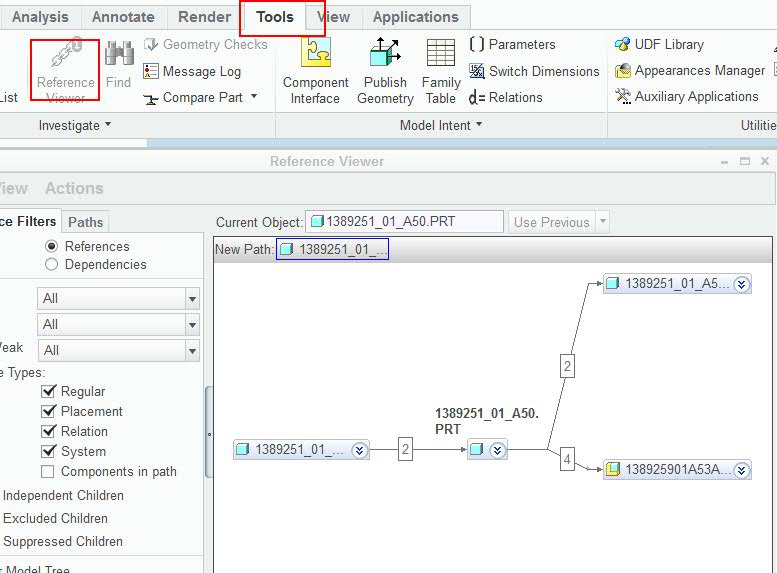Click Independent Children option
The width and height of the screenshot is (777, 573).
click(x=62, y=496)
